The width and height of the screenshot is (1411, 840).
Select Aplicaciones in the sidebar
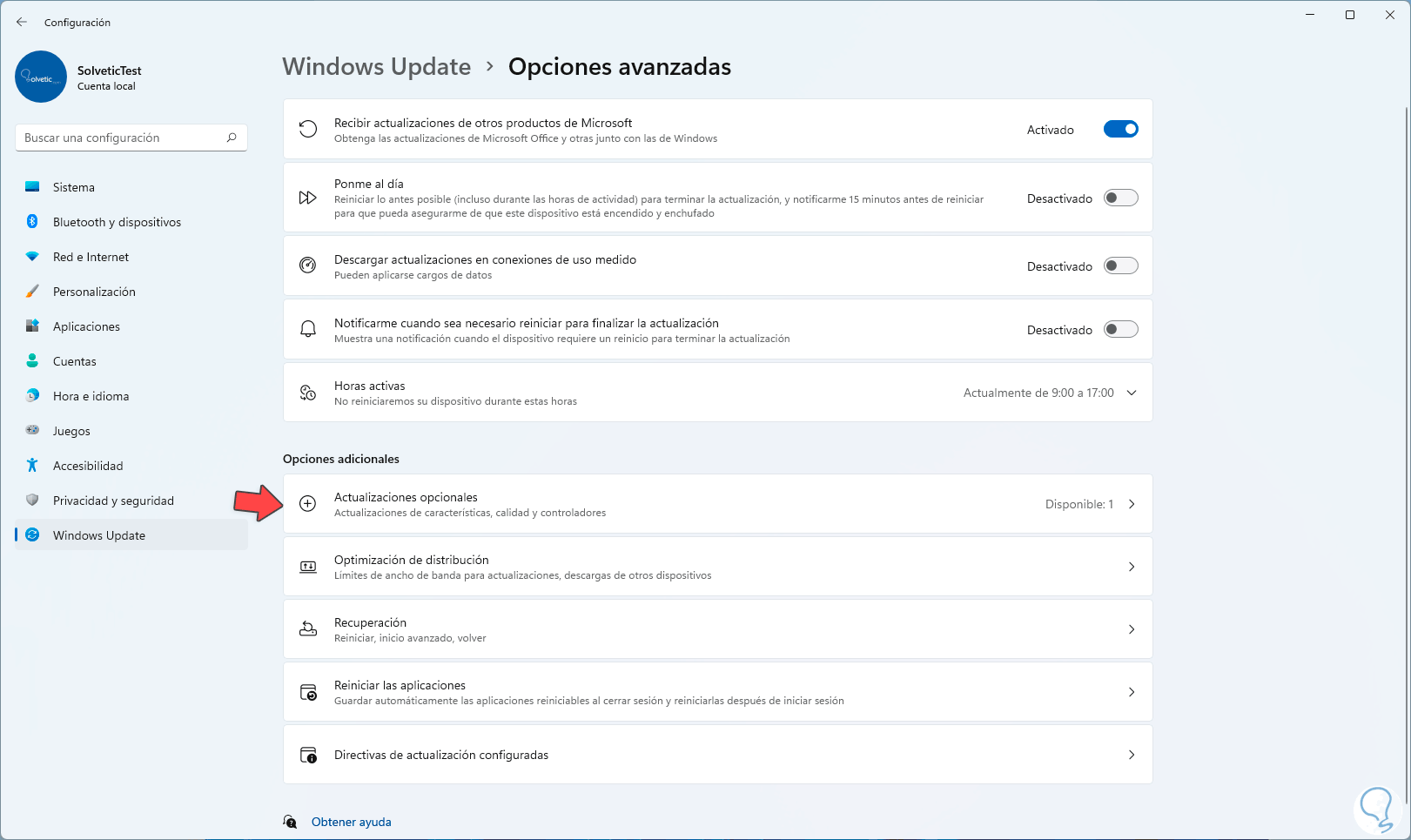point(131,326)
